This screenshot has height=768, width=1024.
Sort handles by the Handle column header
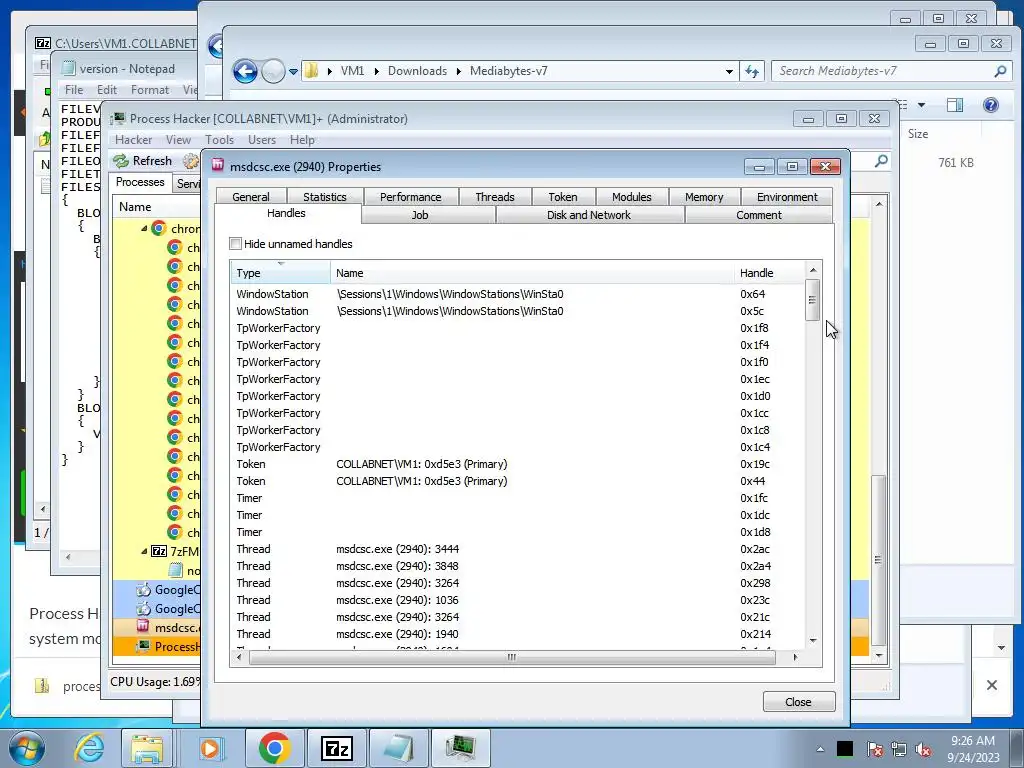click(769, 273)
